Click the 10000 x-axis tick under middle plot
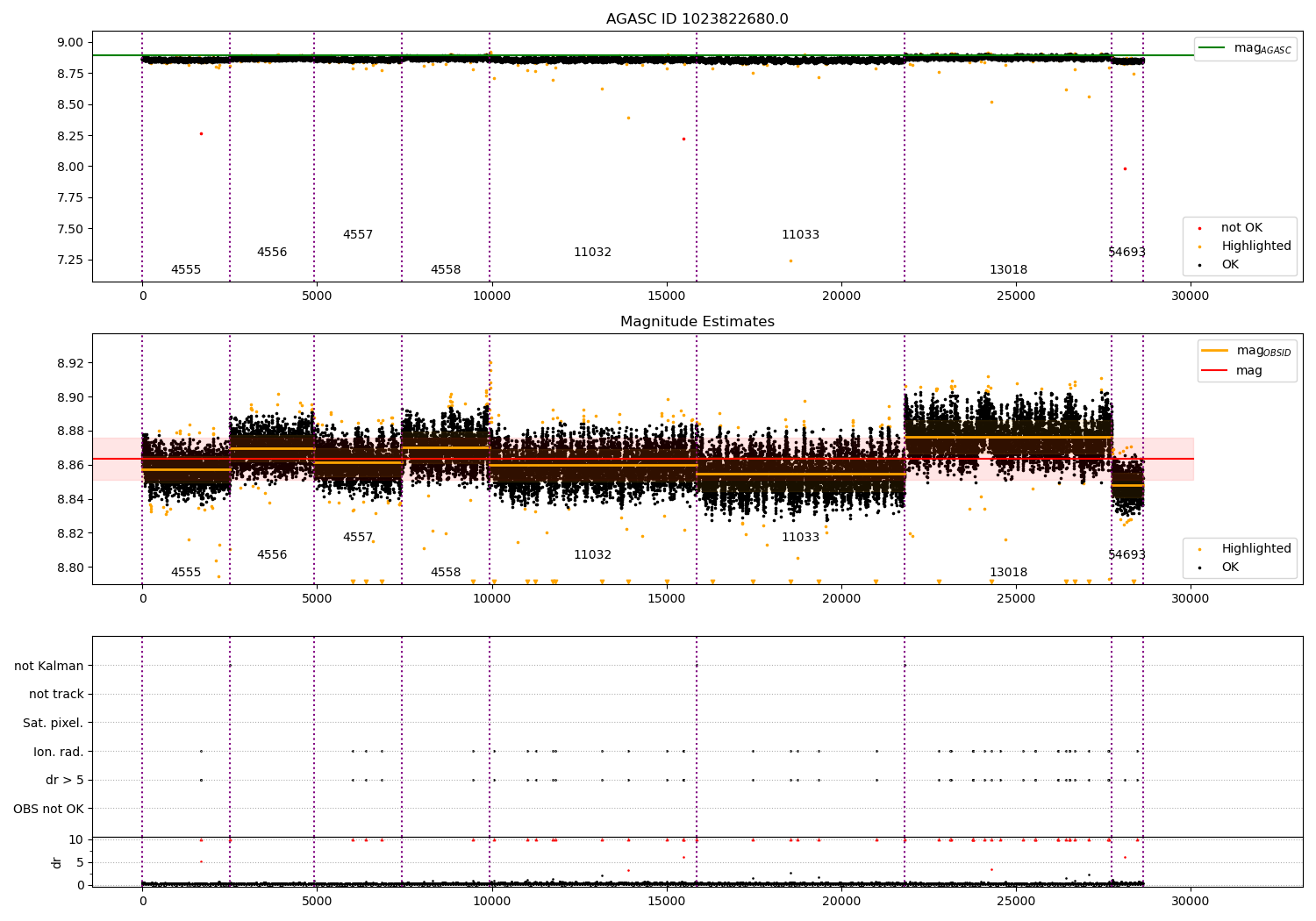Viewport: 1316px width, 921px height. [491, 599]
